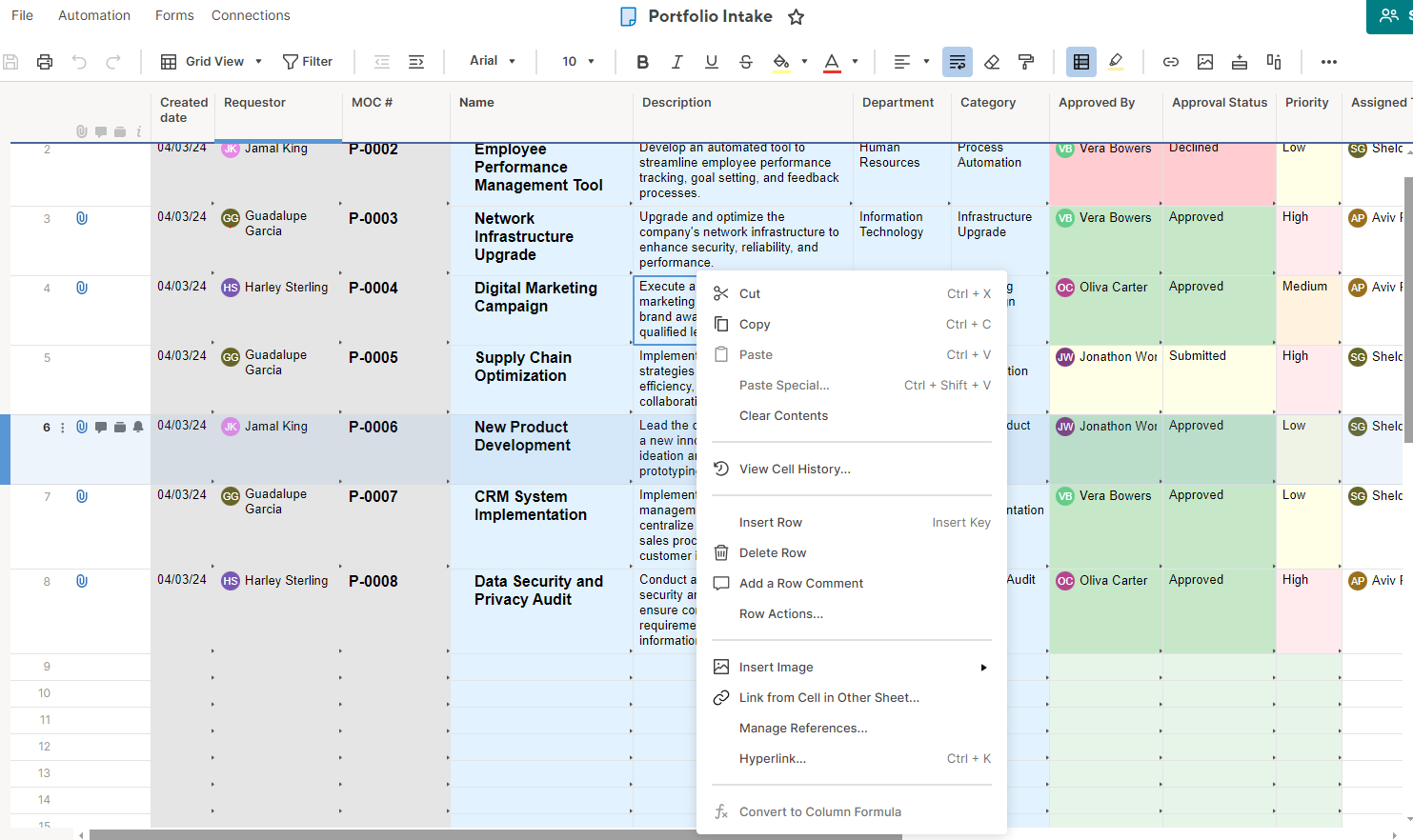Click the attachment icon on row 4
This screenshot has height=840, width=1413.
82,288
